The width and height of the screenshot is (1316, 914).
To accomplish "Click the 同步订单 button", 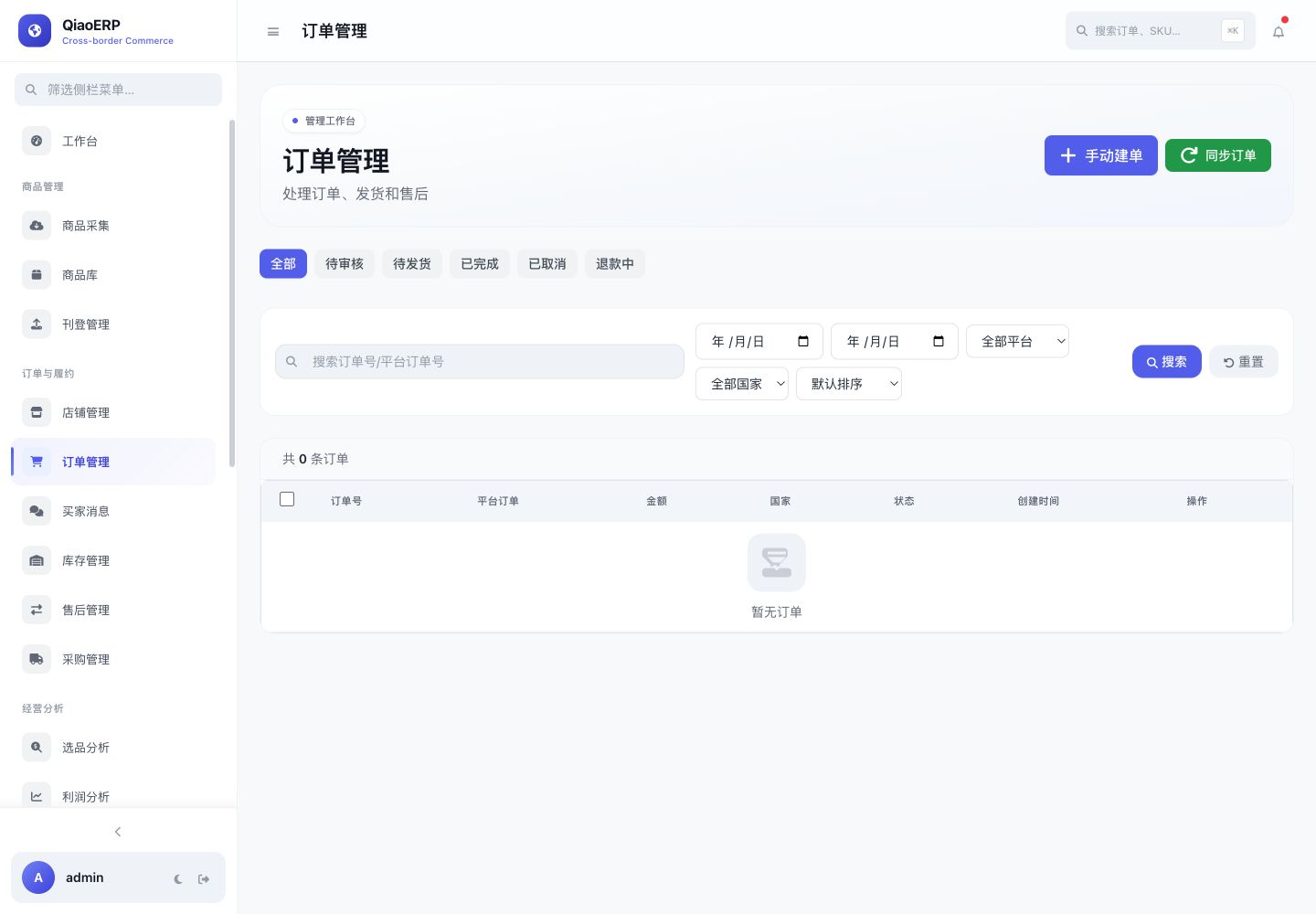I will [x=1218, y=155].
